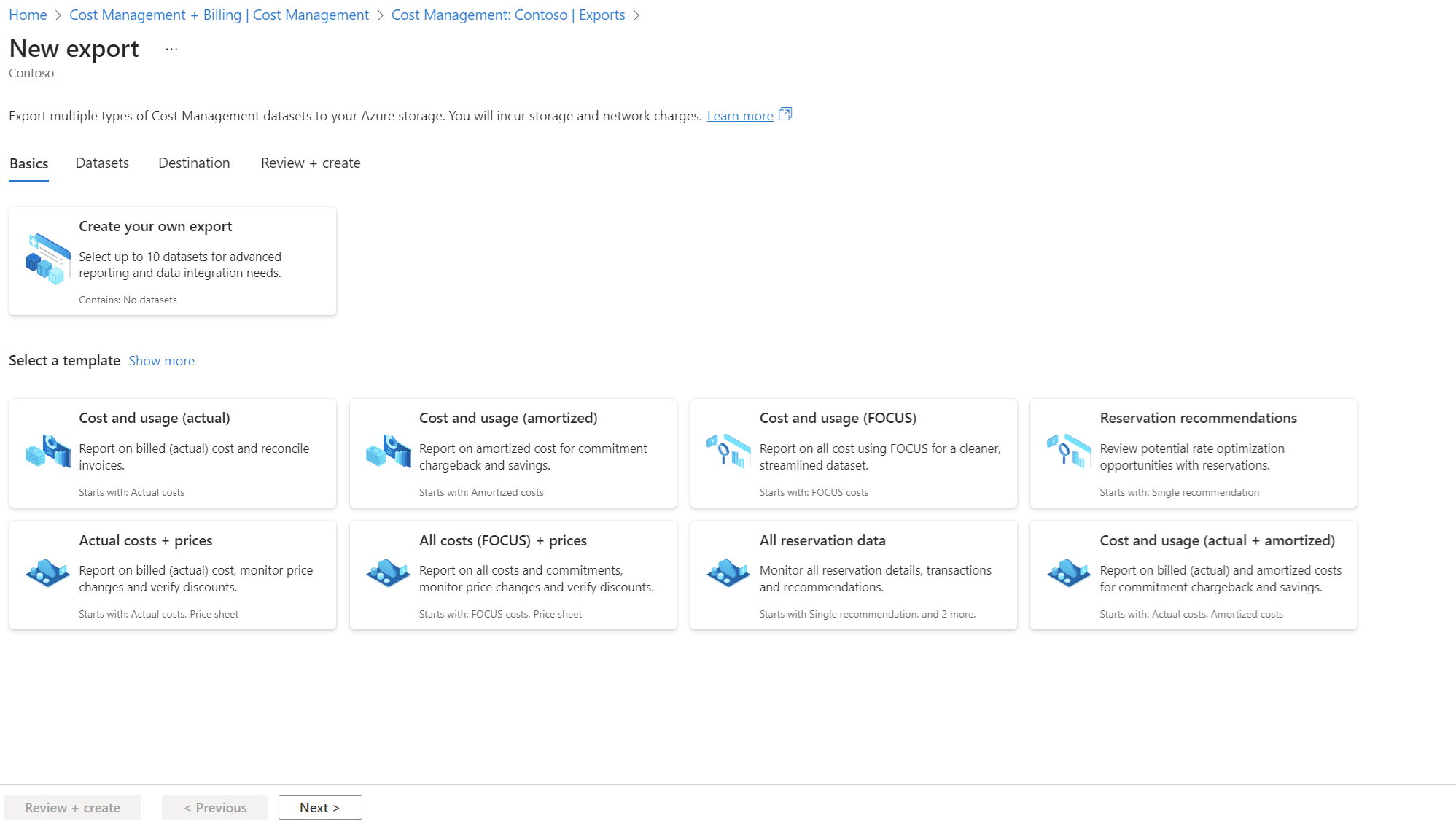Click the Actual costs + prices icon

tap(47, 573)
